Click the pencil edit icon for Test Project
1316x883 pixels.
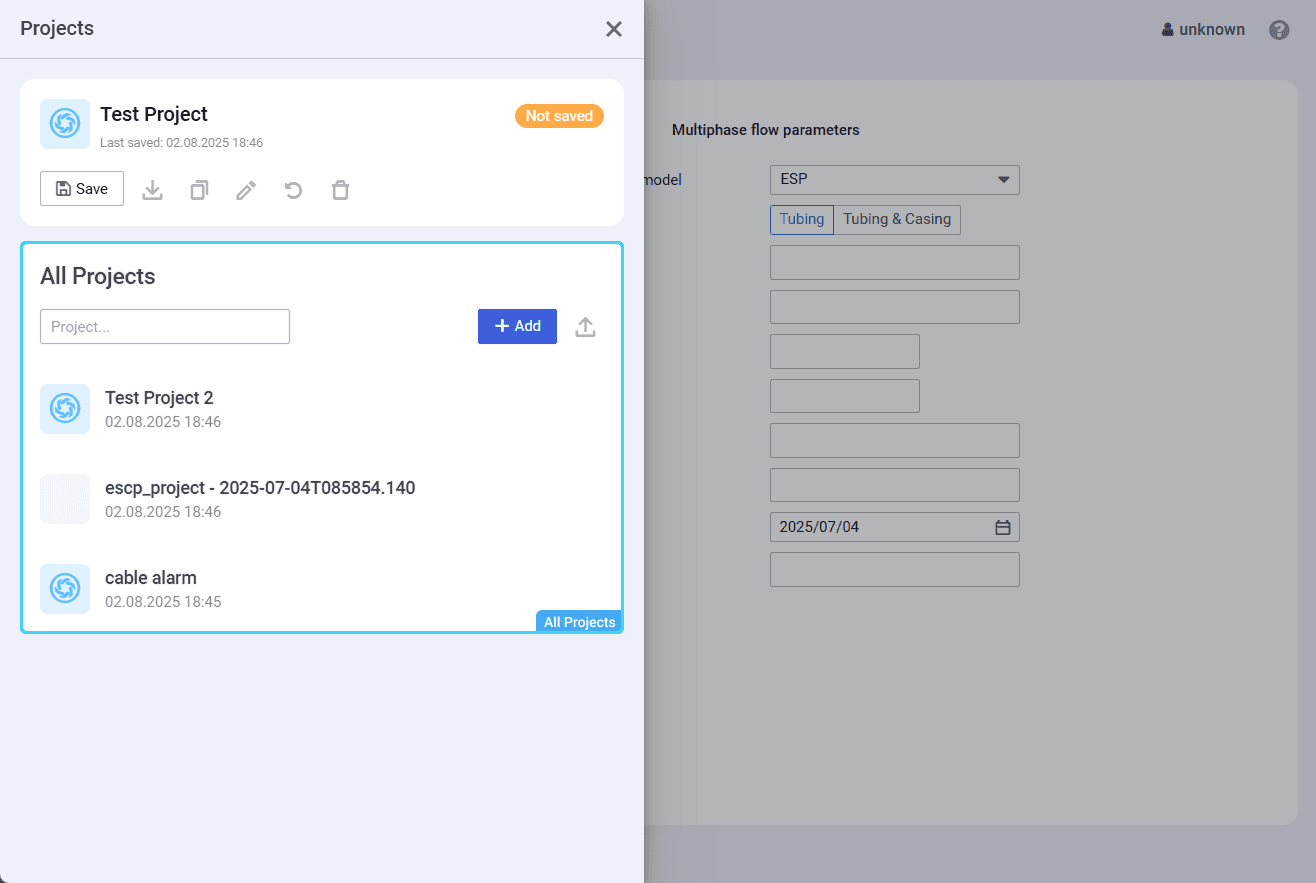(x=246, y=190)
